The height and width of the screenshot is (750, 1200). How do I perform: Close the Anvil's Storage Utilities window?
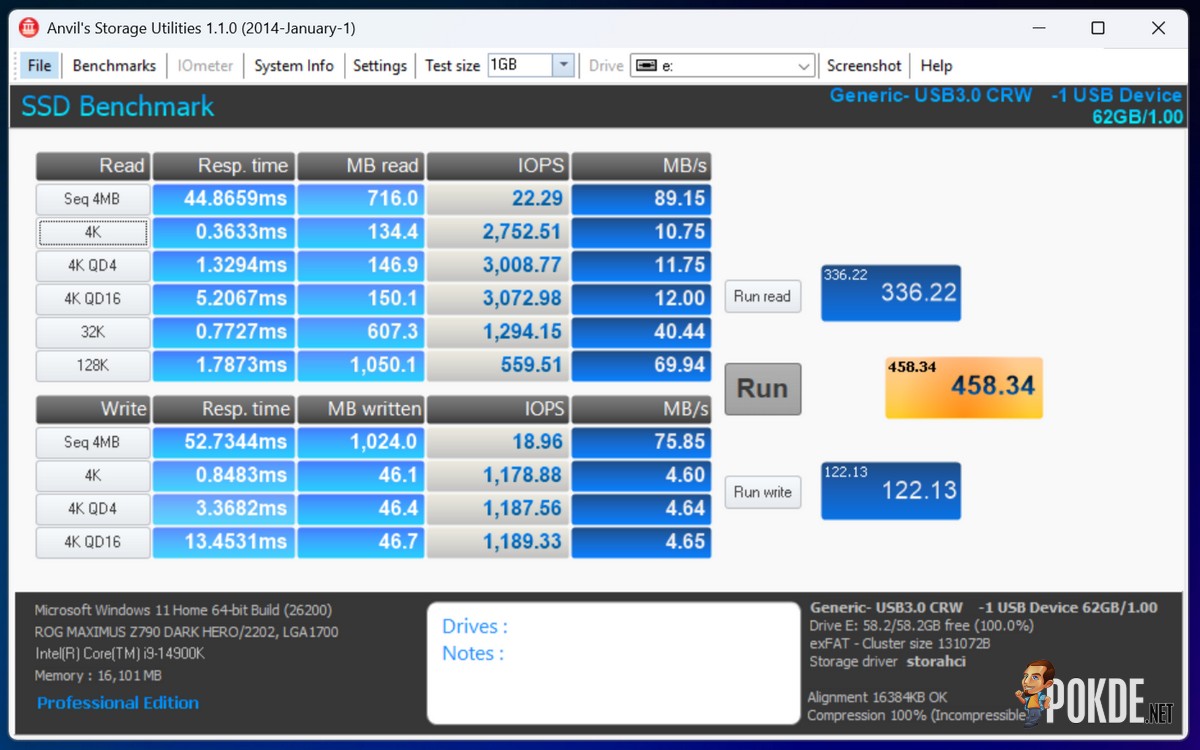coord(1158,28)
